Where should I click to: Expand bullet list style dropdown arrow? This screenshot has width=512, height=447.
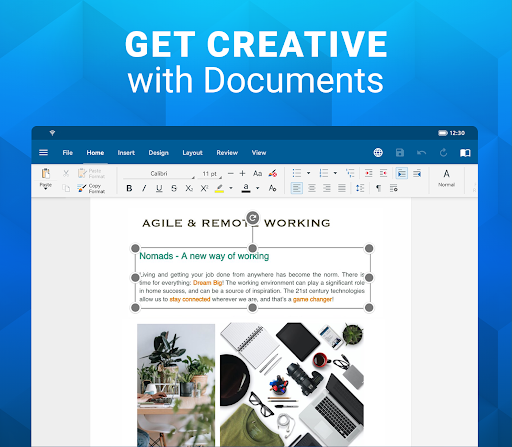[x=308, y=173]
